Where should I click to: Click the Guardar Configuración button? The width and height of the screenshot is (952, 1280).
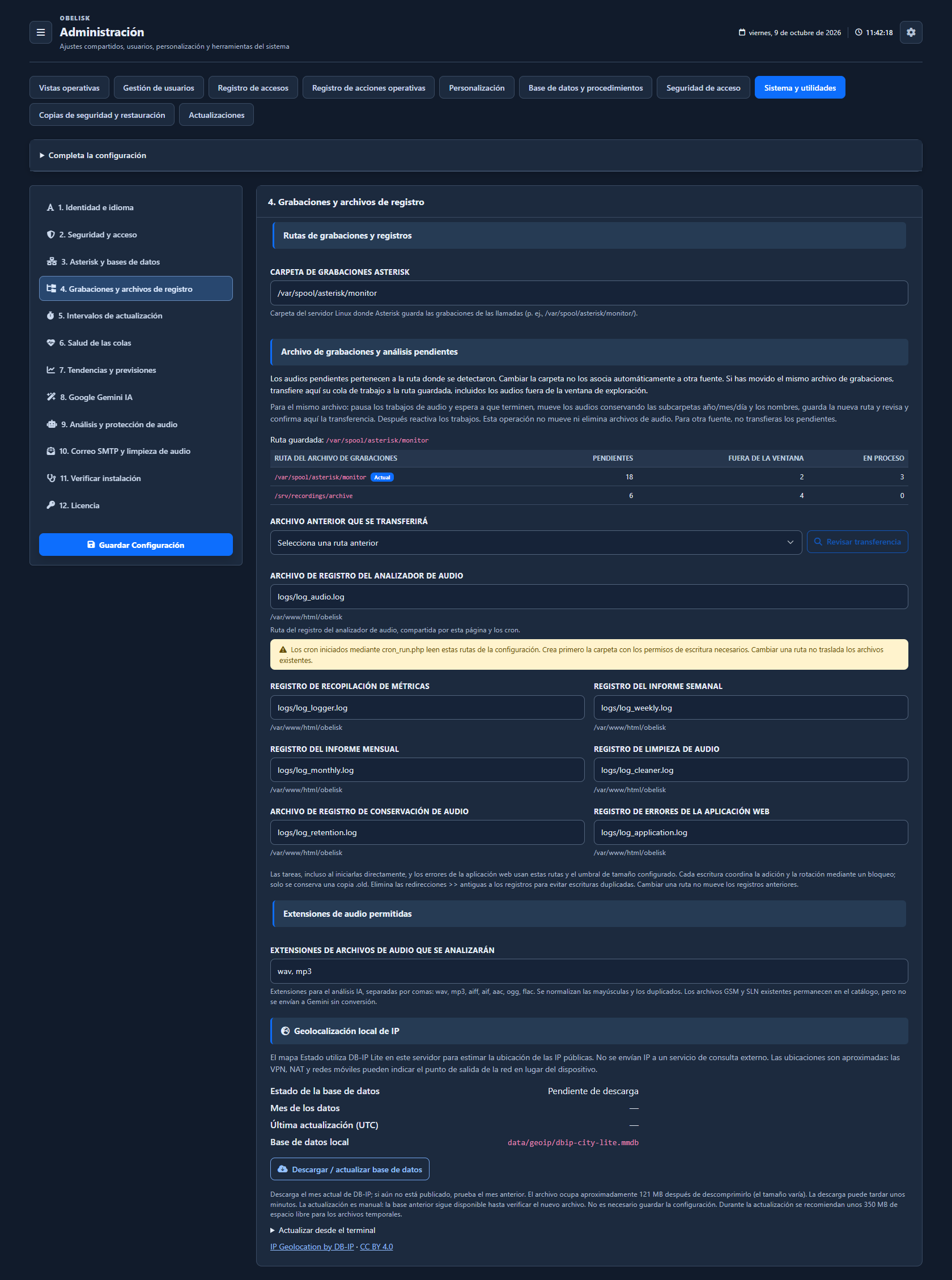pyautogui.click(x=136, y=545)
